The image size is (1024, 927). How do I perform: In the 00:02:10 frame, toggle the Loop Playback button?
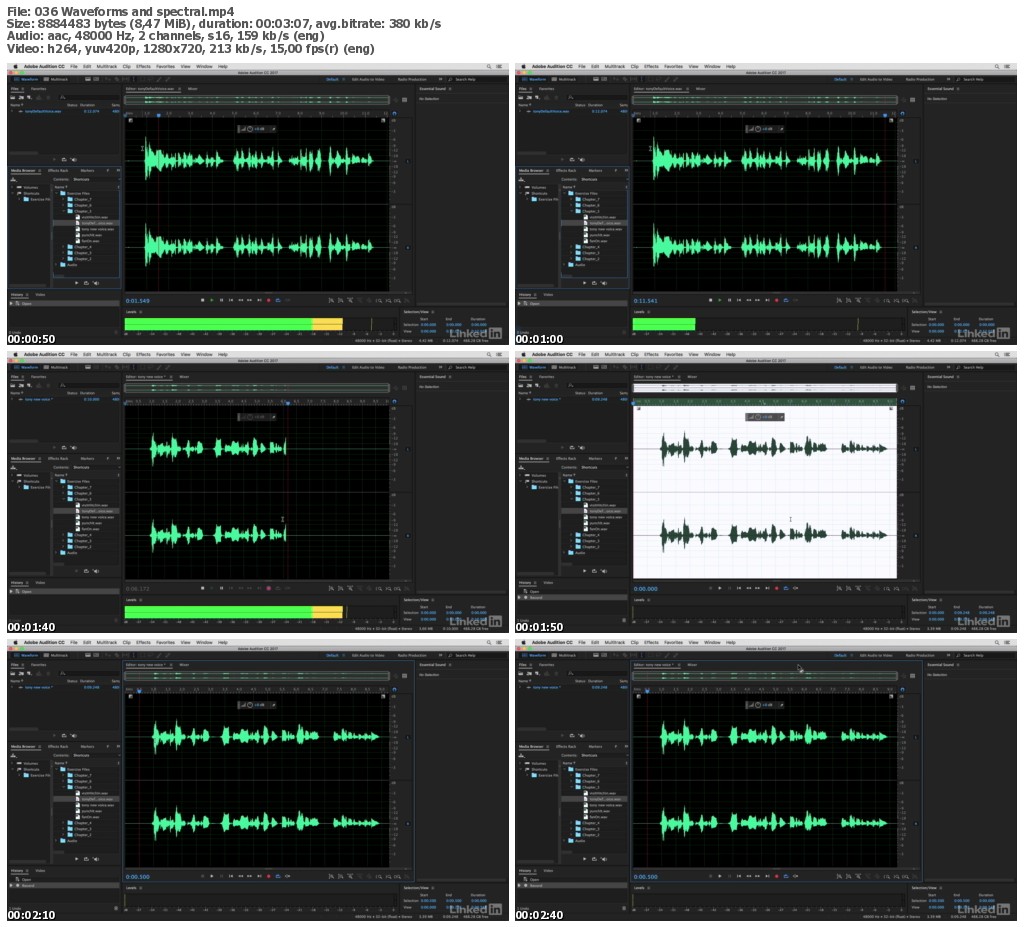tap(278, 877)
